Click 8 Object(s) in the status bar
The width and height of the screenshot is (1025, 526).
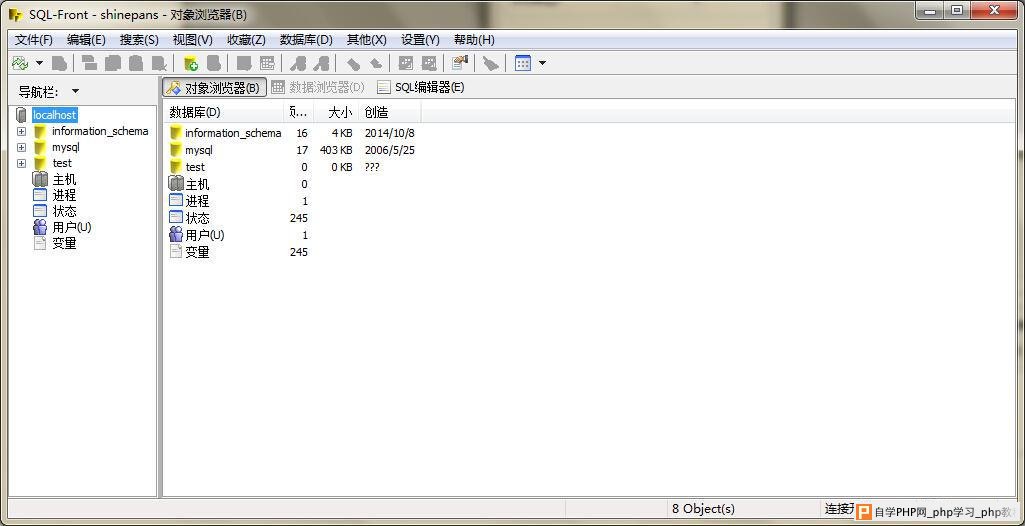[703, 509]
